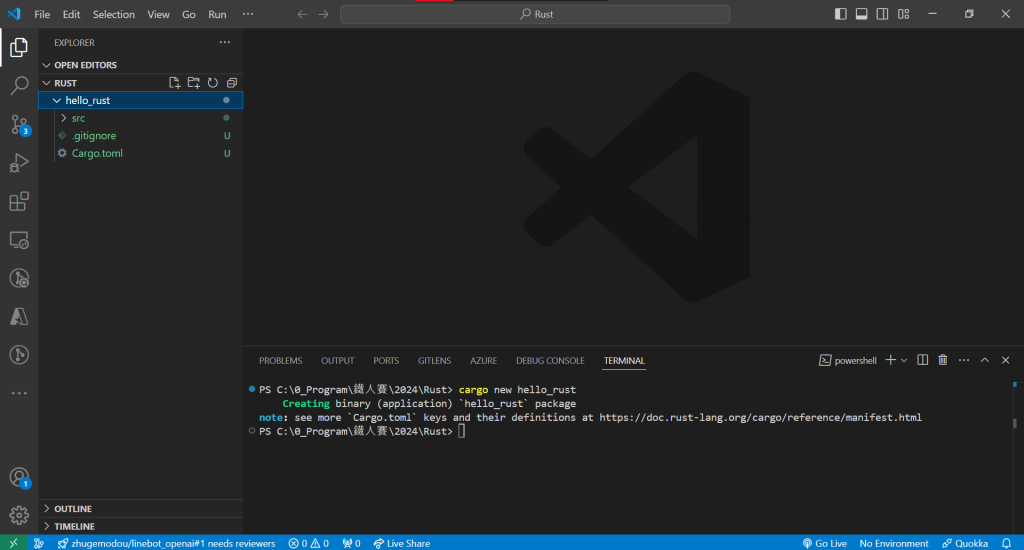The width and height of the screenshot is (1024, 550).
Task: Open the Explorer view in activity bar
Action: pyautogui.click(x=19, y=47)
